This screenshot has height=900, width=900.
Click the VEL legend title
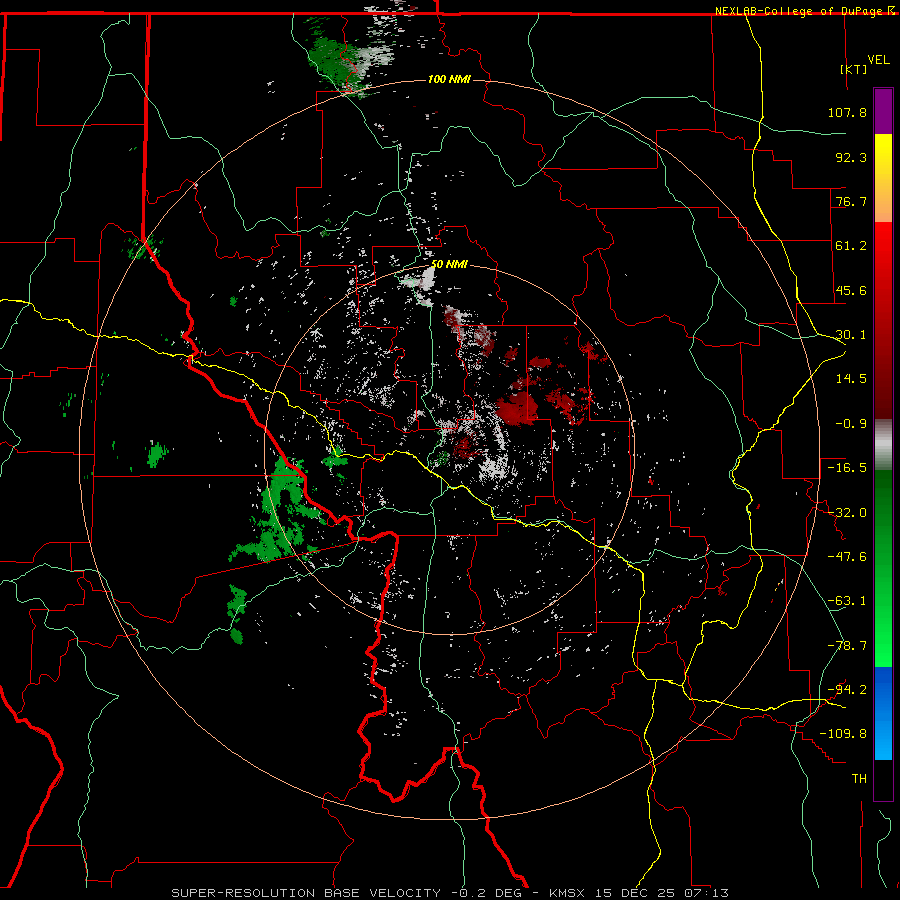[878, 59]
